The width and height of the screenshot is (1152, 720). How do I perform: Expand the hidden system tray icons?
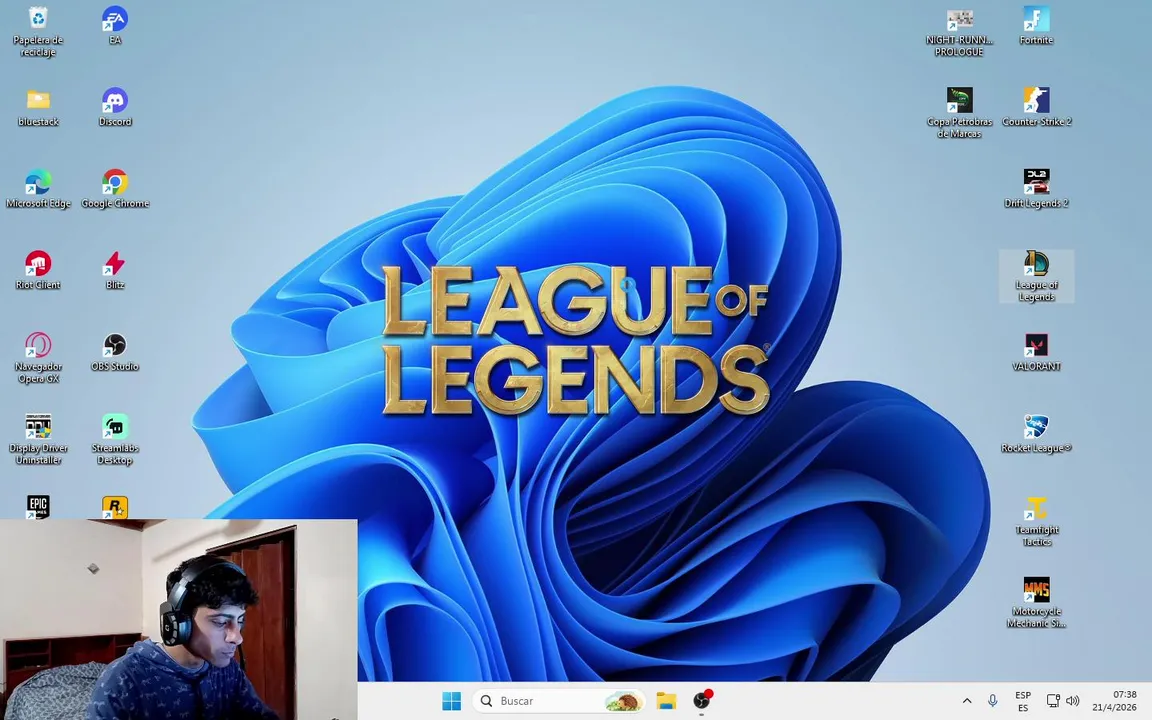[967, 701]
